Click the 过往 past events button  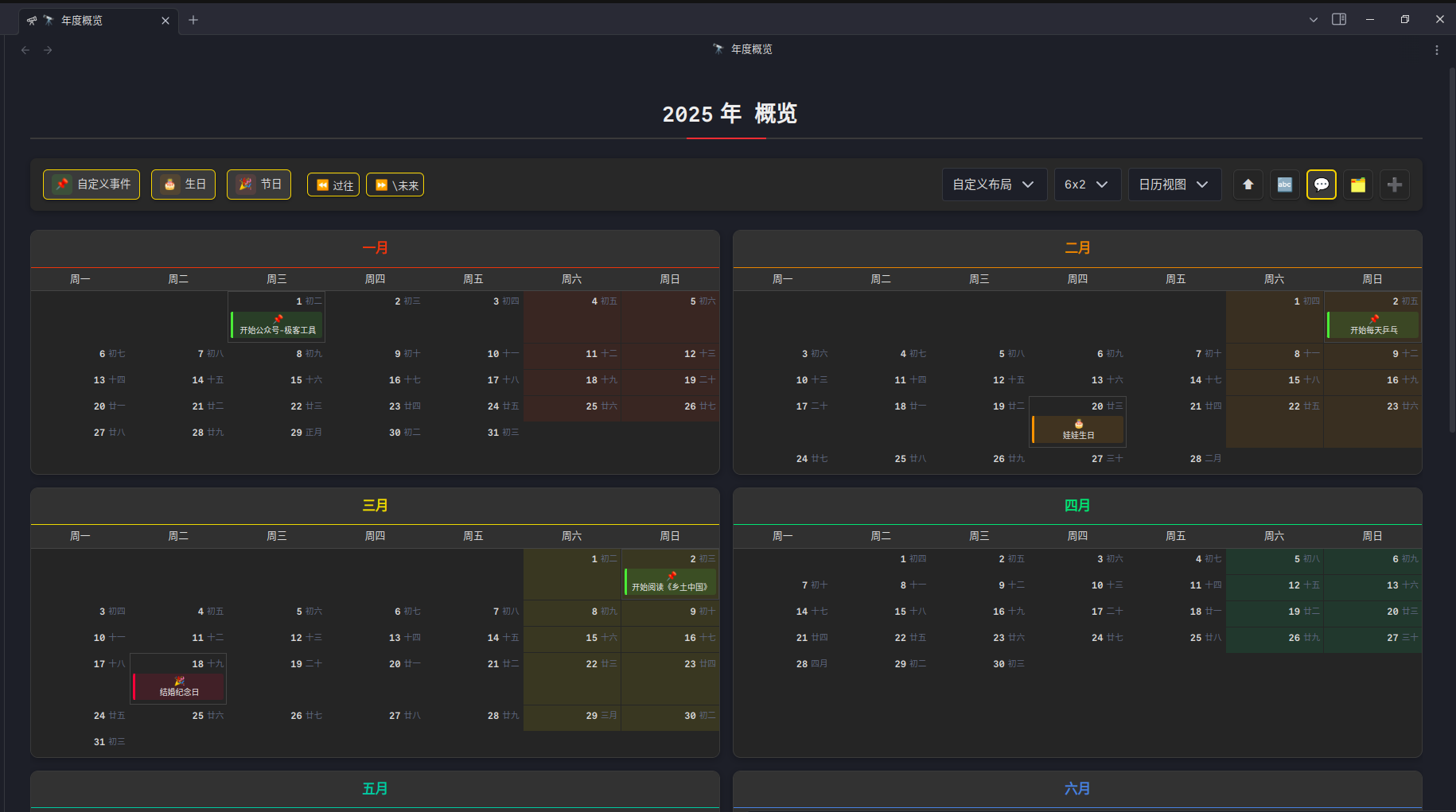pyautogui.click(x=333, y=185)
